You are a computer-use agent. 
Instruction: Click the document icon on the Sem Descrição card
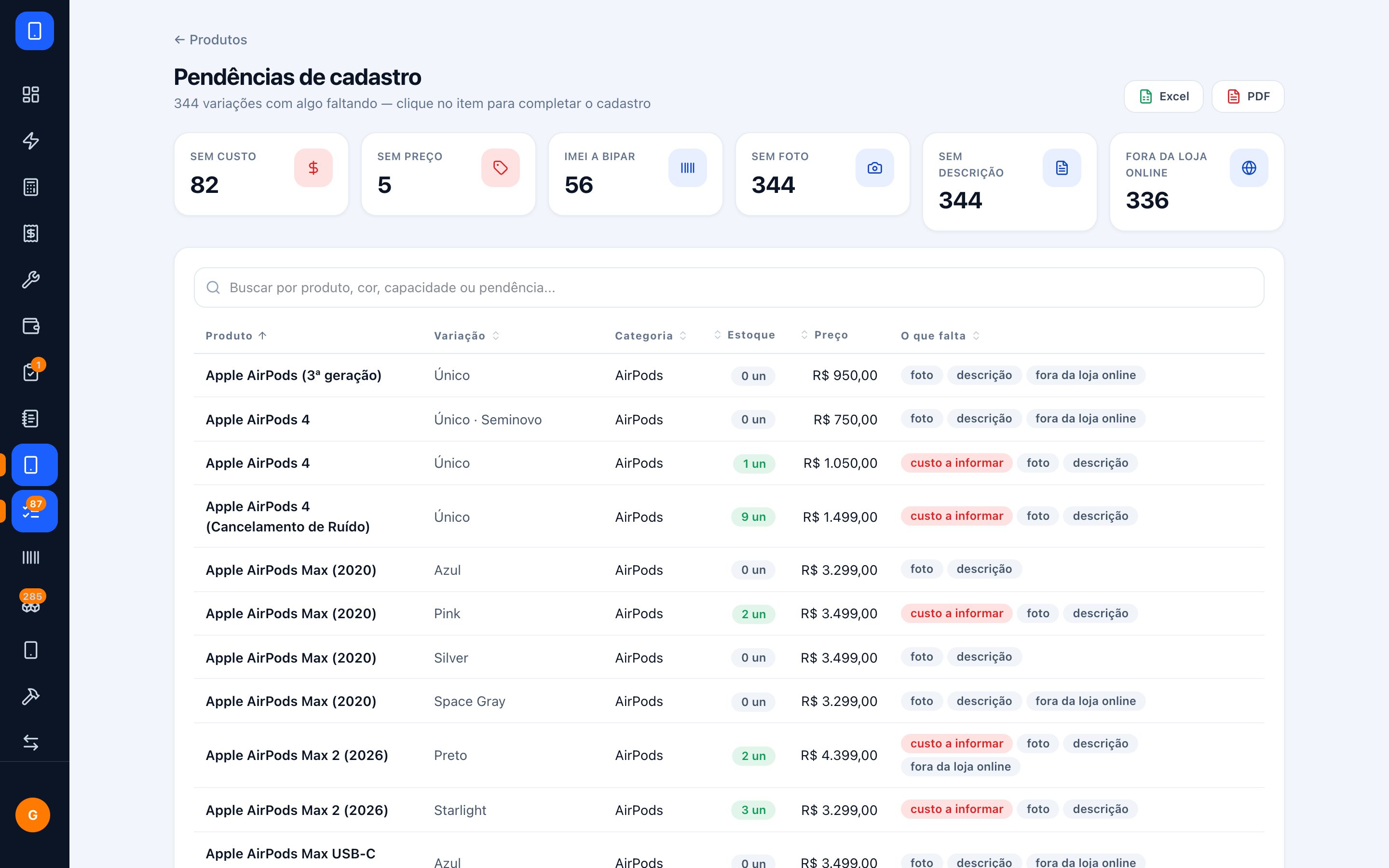[x=1062, y=168]
